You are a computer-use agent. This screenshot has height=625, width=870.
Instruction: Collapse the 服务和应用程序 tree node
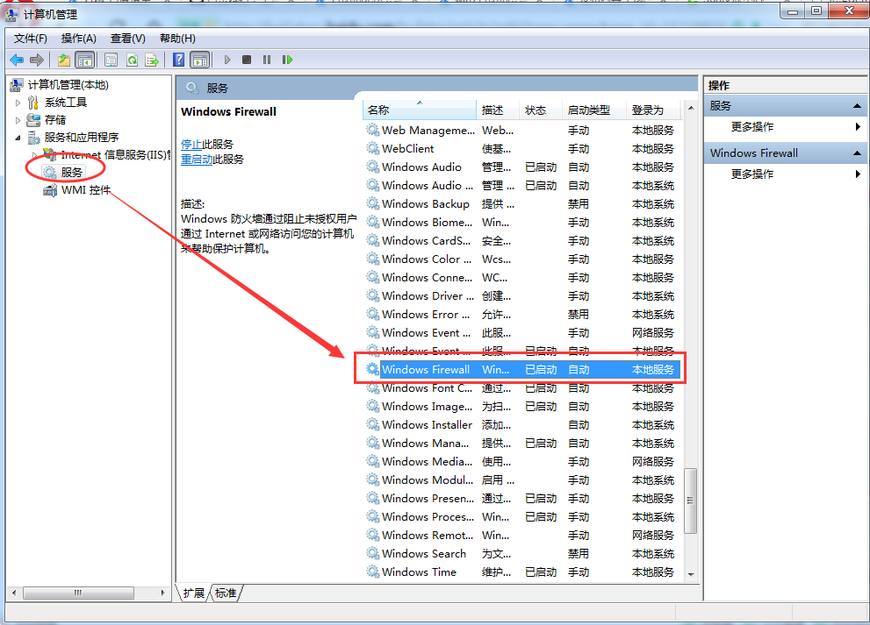[18, 138]
